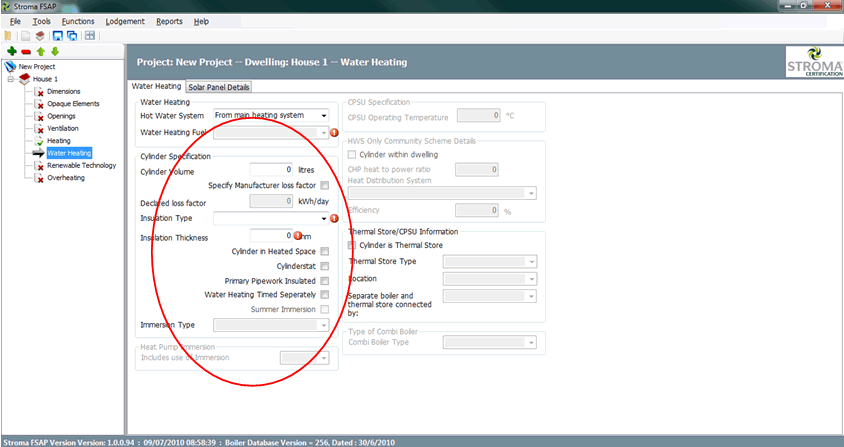Open the File menu
This screenshot has width=844, height=447.
click(x=15, y=22)
